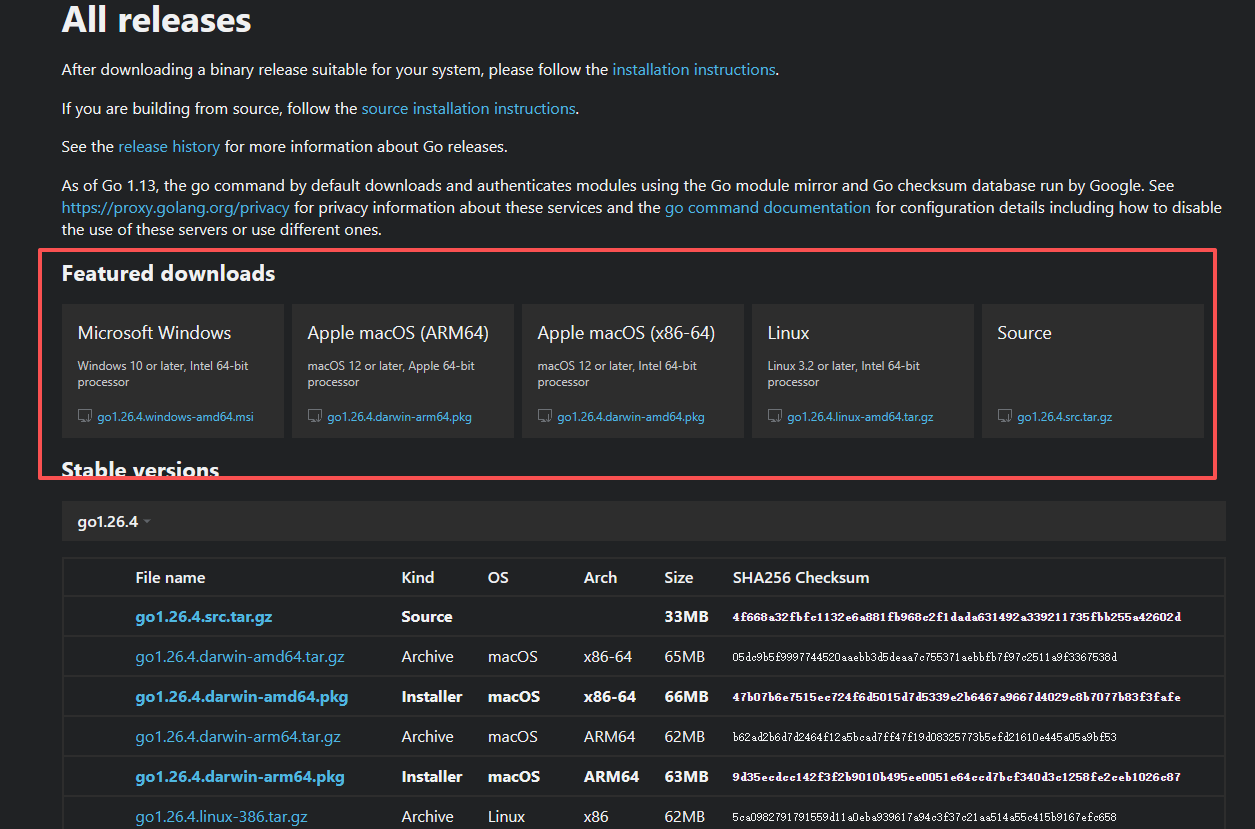Download go1.26.4.darwin-arm64.pkg from the table
This screenshot has height=829, width=1255.
[x=240, y=777]
